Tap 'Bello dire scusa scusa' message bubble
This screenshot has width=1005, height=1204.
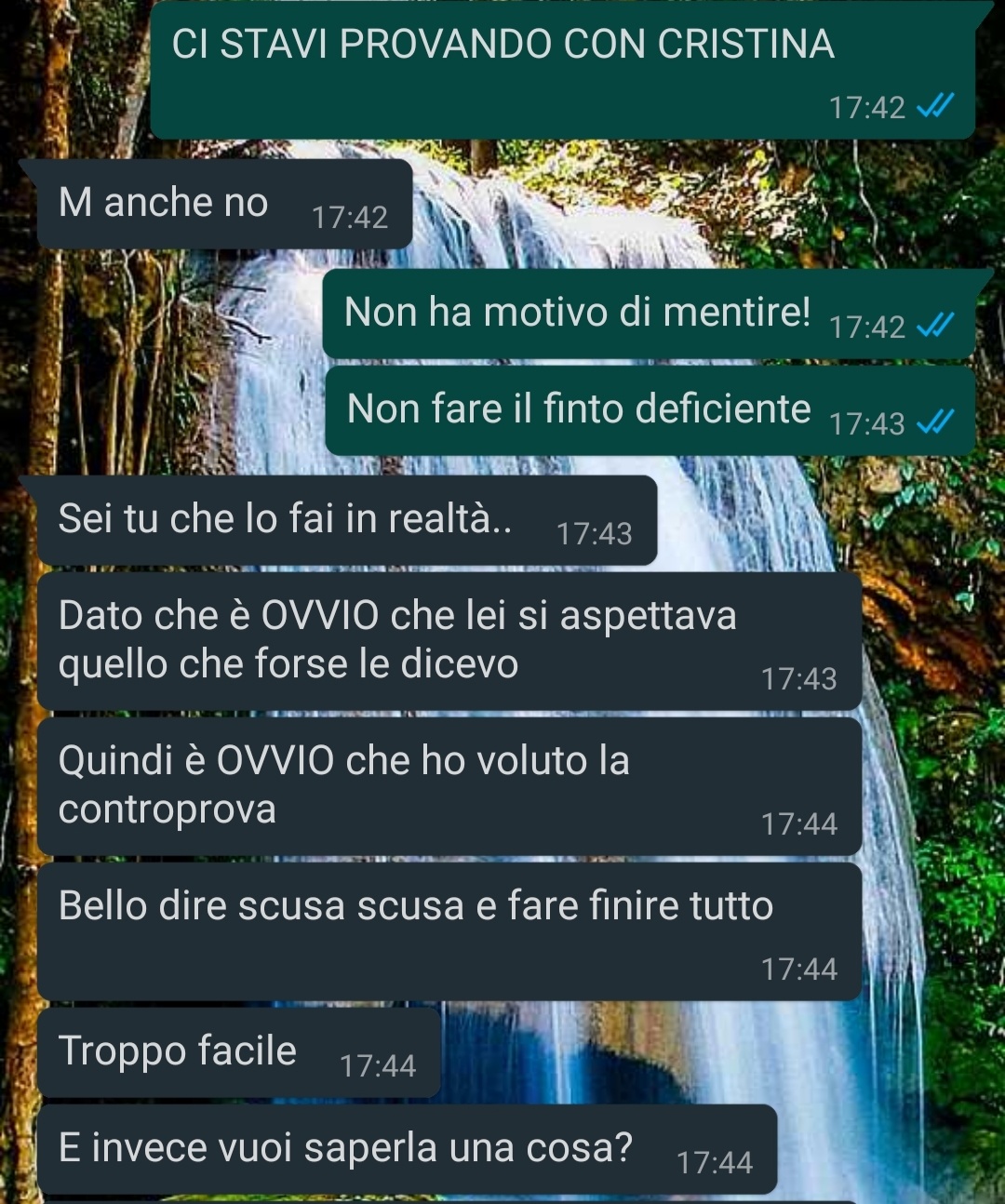449,931
